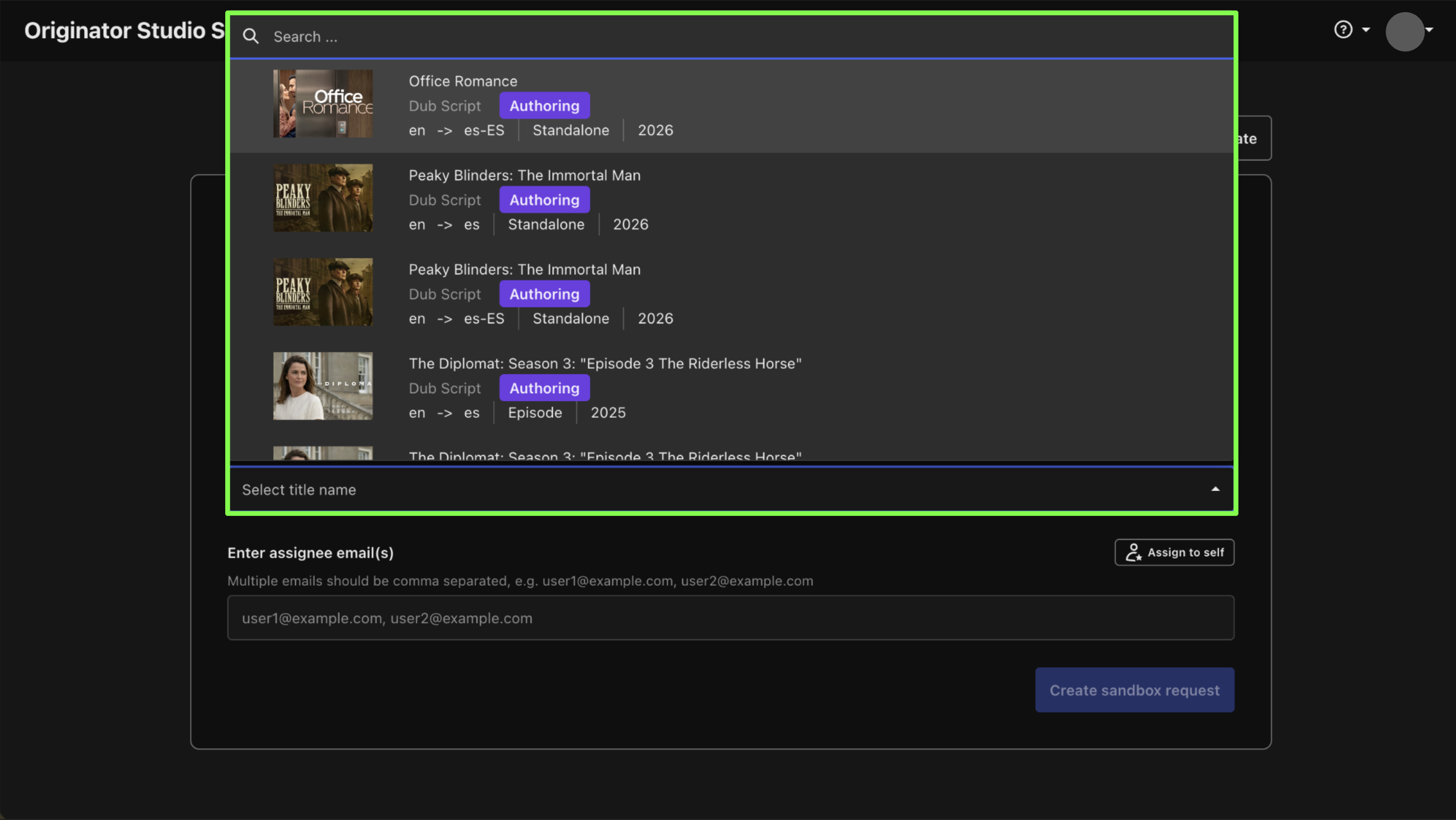
Task: Open the user avatar account menu
Action: coord(1405,32)
